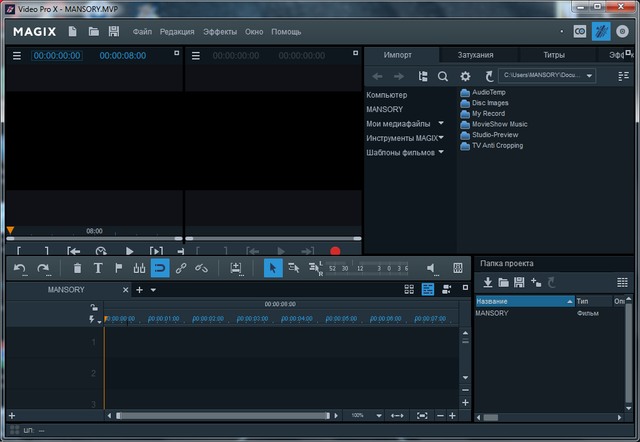Switch to timeline view mode
Screen dimensions: 640x442
(428, 289)
